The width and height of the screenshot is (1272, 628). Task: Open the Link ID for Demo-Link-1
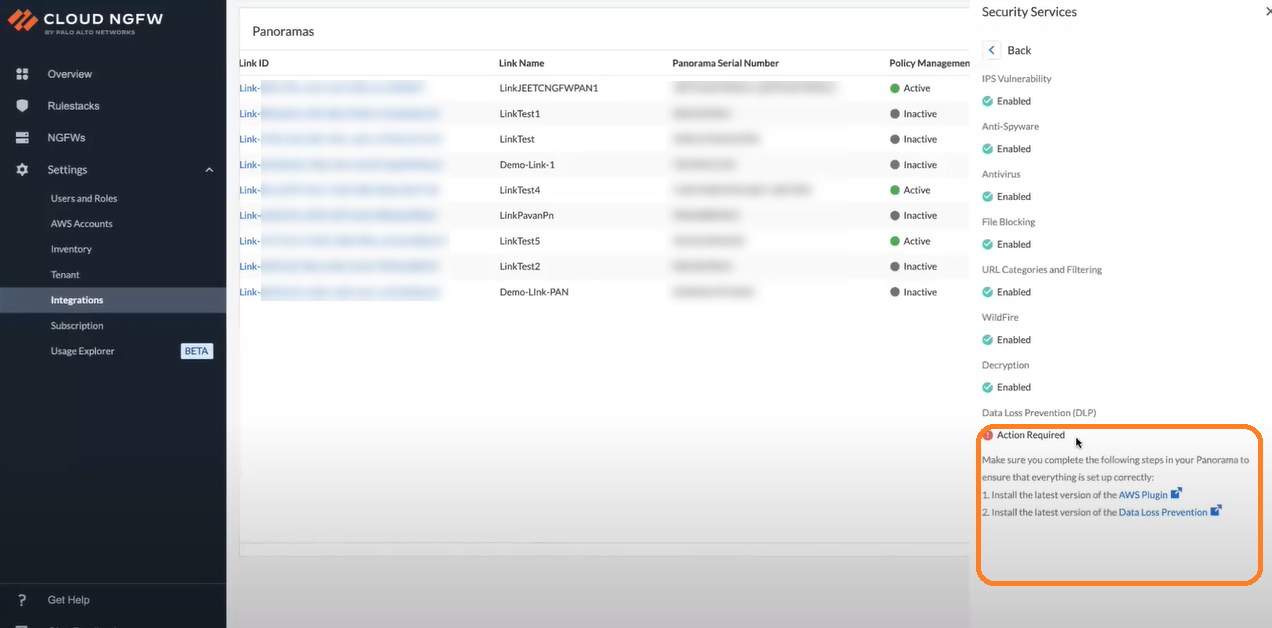click(x=341, y=165)
